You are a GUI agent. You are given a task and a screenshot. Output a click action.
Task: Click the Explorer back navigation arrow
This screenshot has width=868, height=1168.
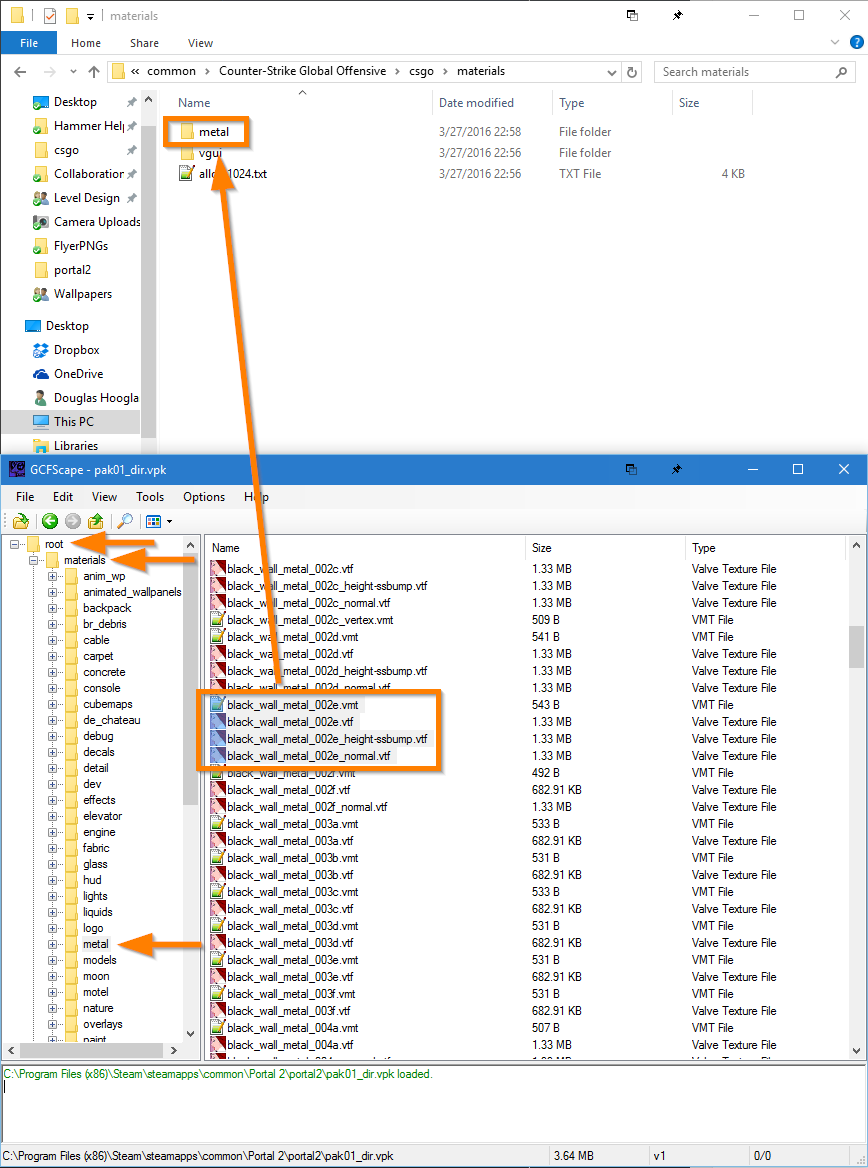[x=20, y=72]
